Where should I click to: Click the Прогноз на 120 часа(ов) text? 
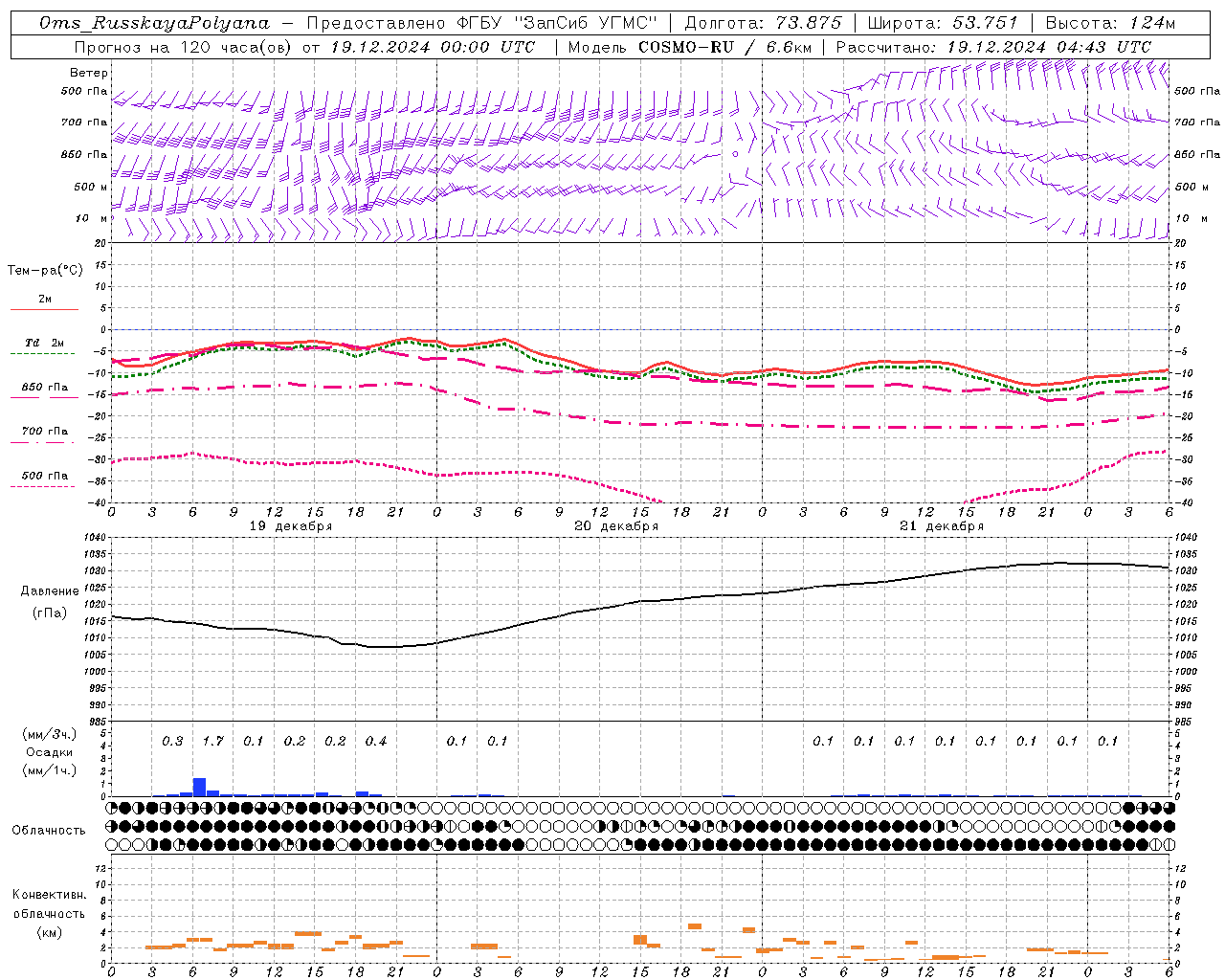[x=184, y=47]
